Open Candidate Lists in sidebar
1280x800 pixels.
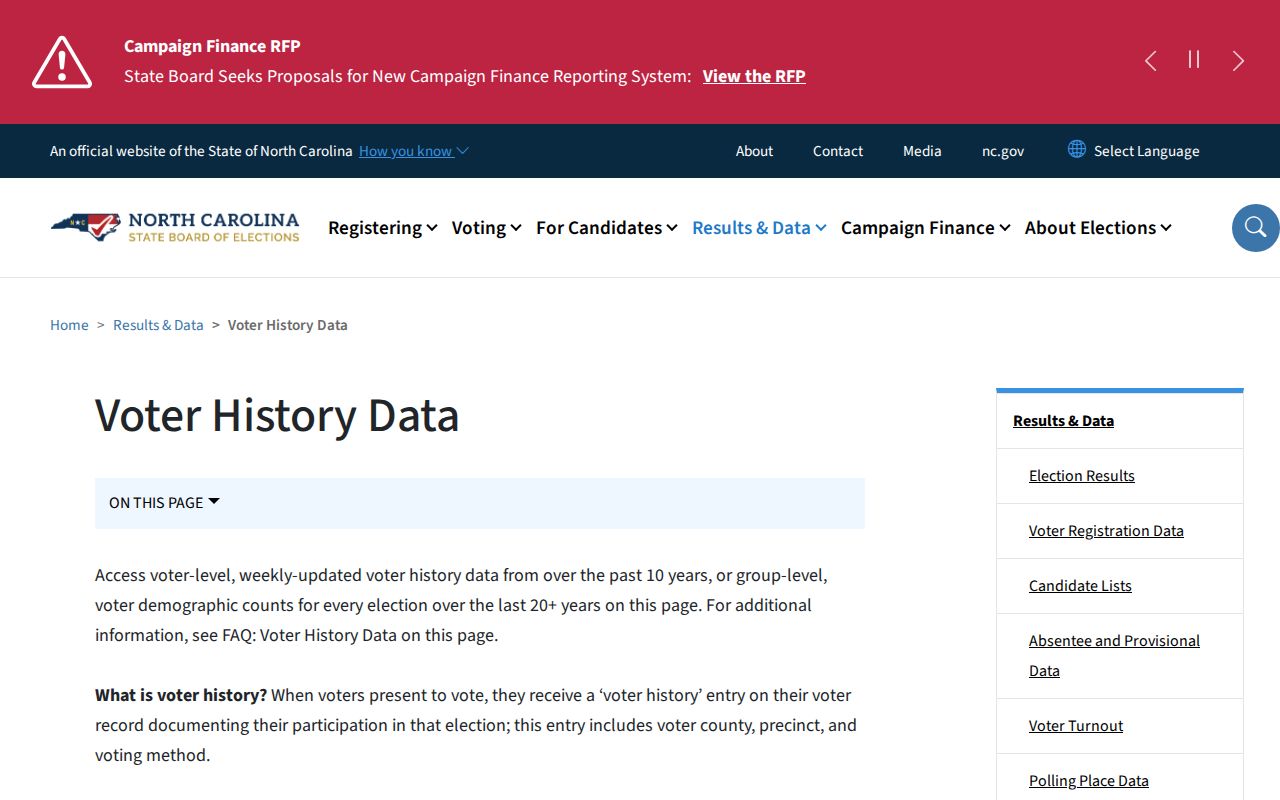1080,586
